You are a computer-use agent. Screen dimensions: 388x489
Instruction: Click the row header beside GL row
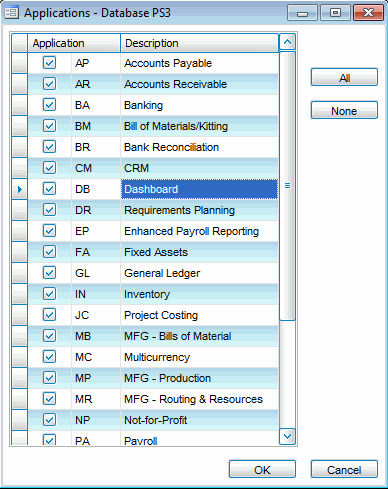(19, 273)
